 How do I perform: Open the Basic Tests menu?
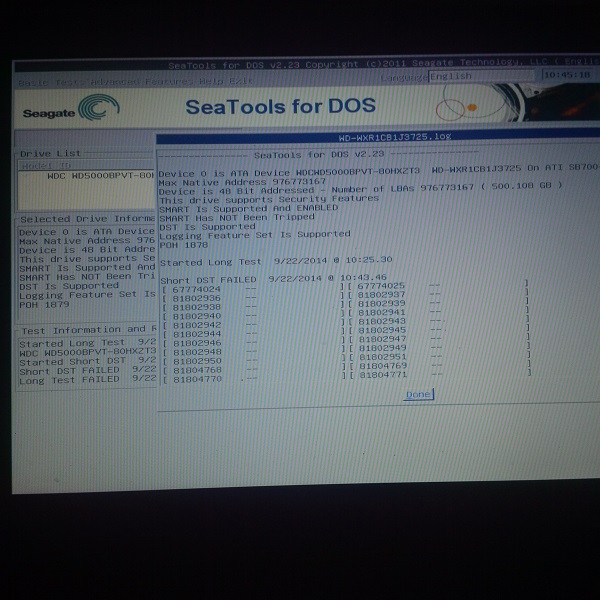tap(51, 82)
